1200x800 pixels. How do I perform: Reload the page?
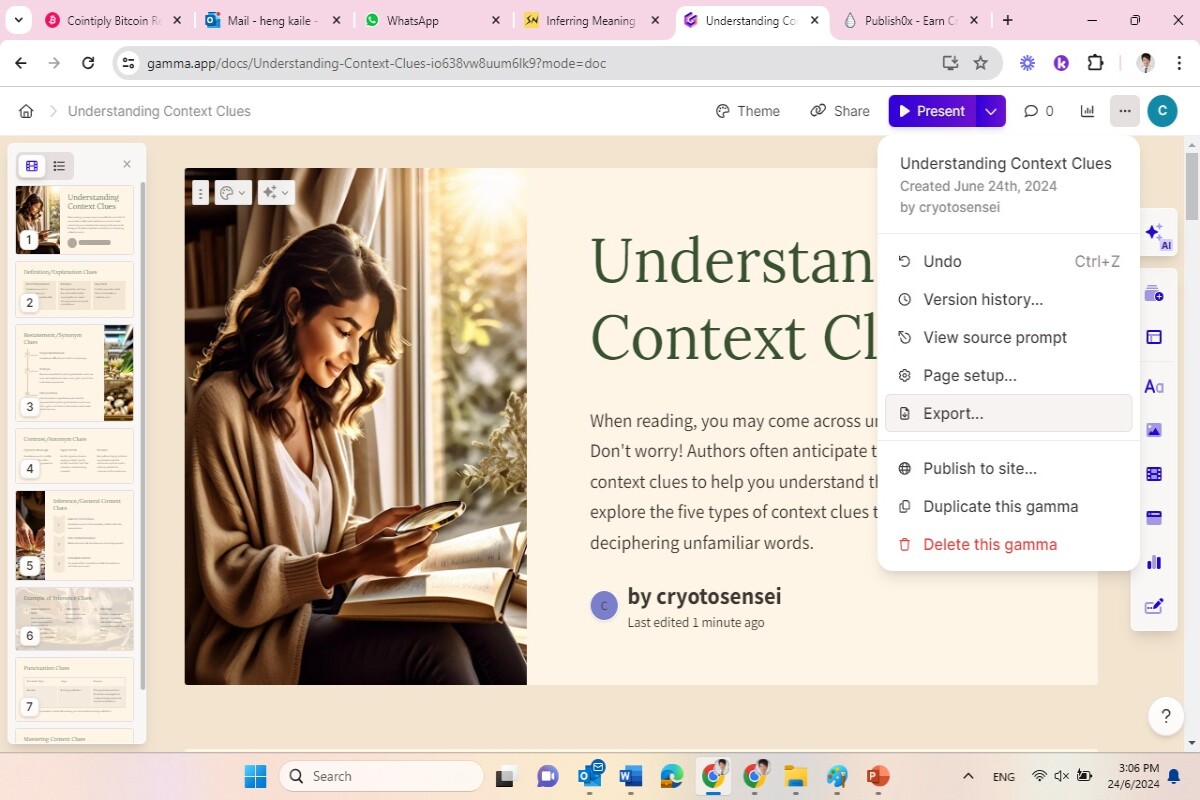click(88, 63)
